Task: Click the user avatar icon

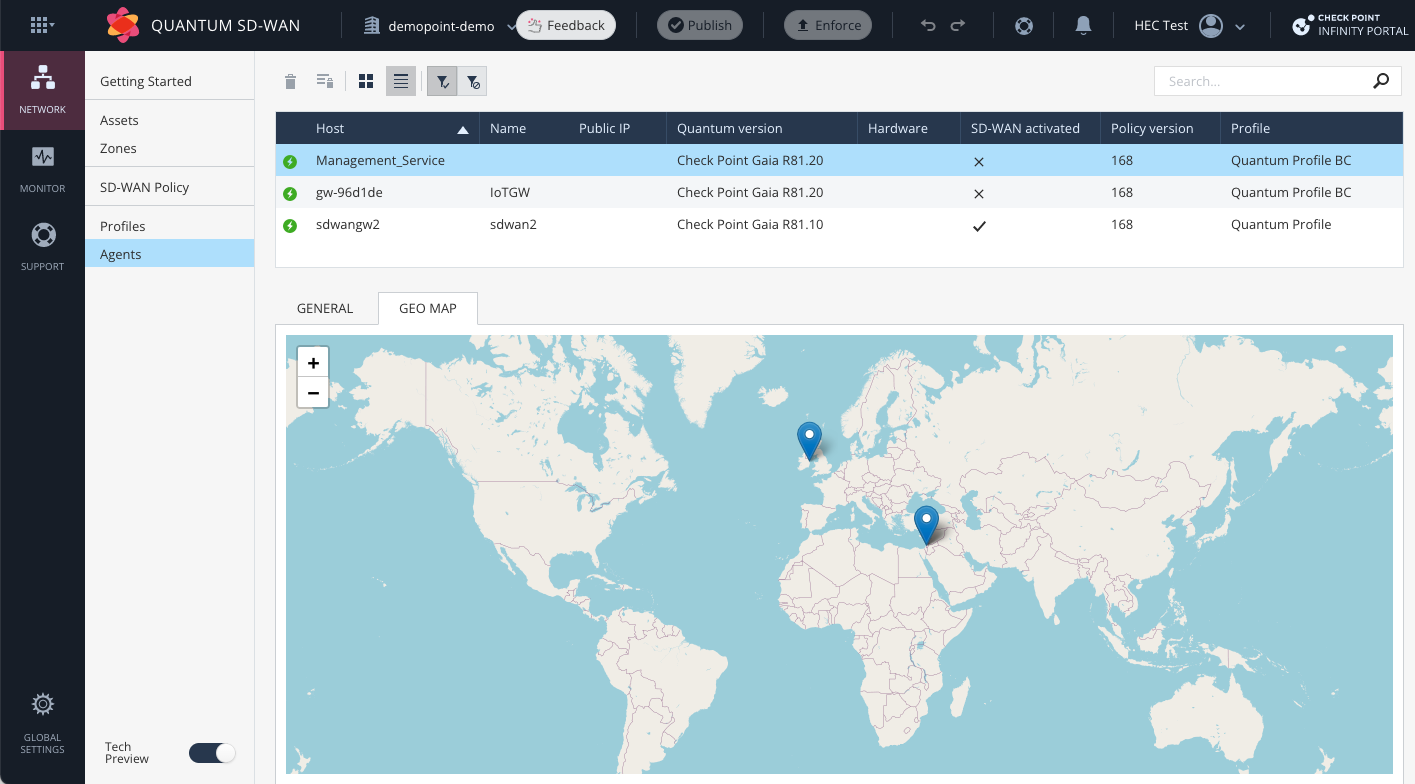Action: click(1211, 26)
